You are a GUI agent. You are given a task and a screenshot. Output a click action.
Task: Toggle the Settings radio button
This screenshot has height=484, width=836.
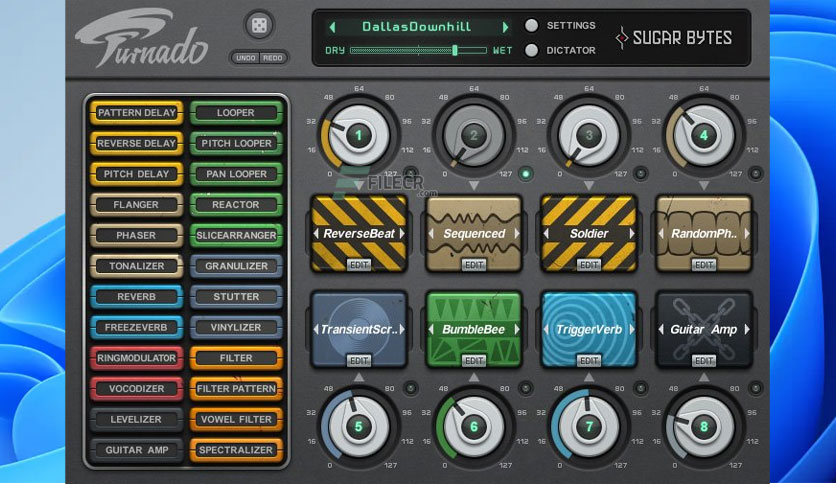click(532, 26)
